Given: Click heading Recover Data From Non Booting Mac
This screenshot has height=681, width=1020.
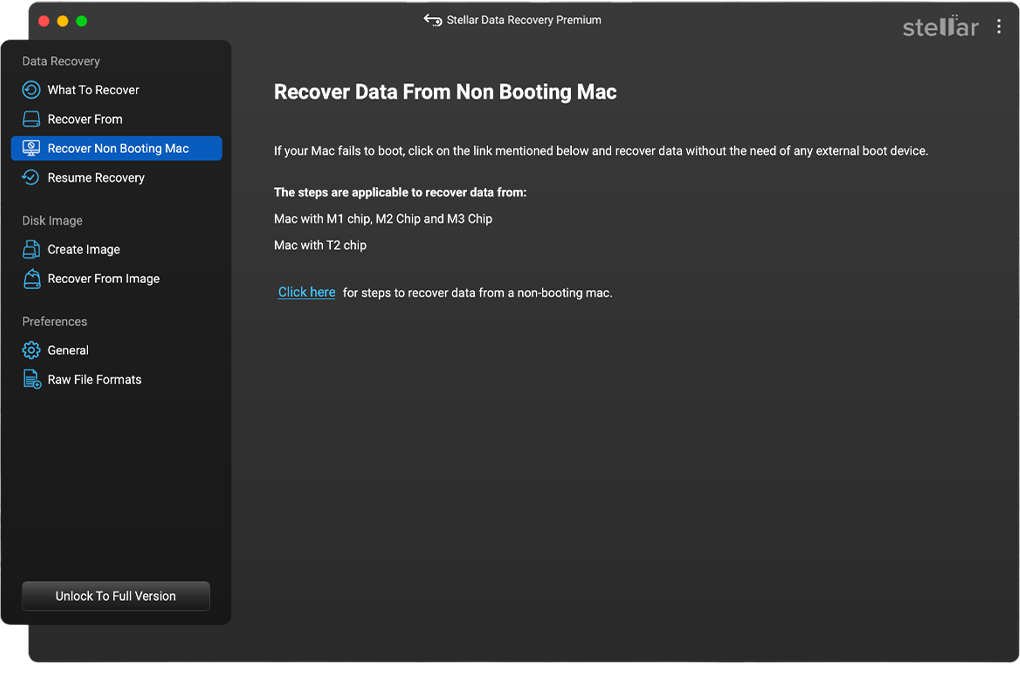Looking at the screenshot, I should click(x=445, y=92).
